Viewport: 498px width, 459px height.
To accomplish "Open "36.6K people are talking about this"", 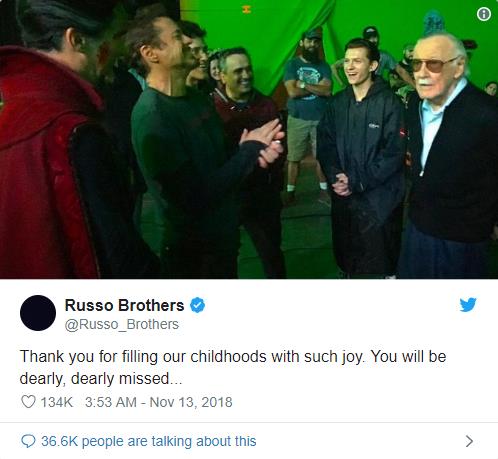I will [149, 441].
